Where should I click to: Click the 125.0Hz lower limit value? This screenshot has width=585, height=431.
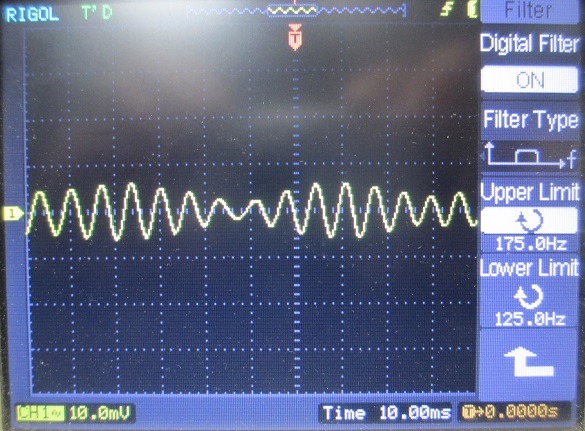click(530, 319)
